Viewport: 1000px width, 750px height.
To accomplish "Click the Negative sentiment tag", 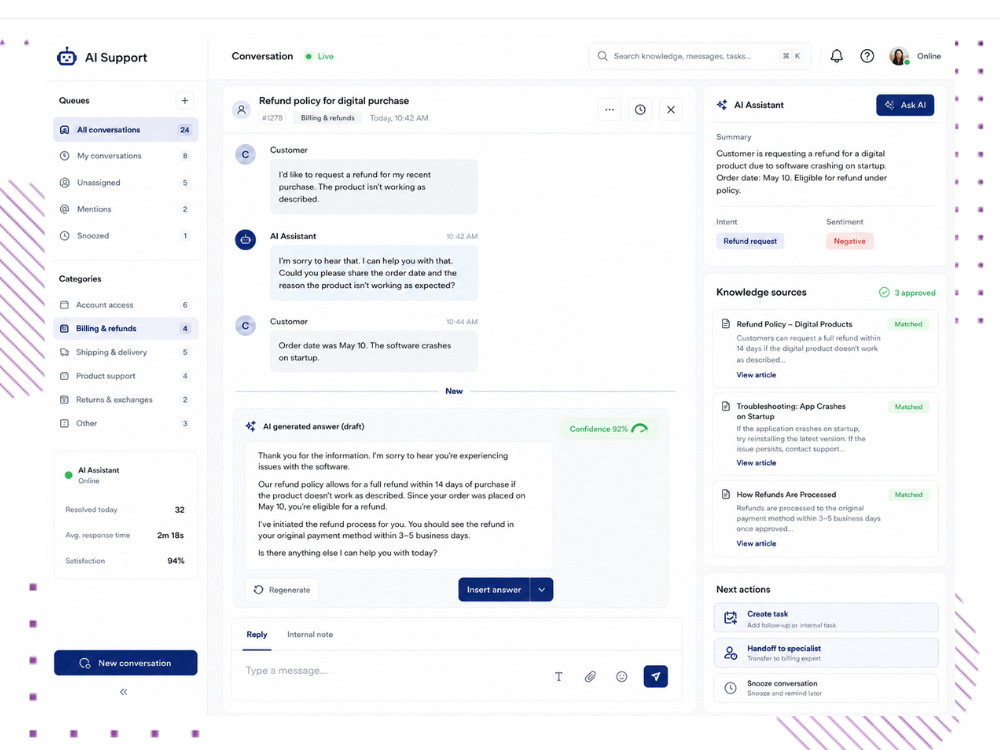I will [849, 241].
